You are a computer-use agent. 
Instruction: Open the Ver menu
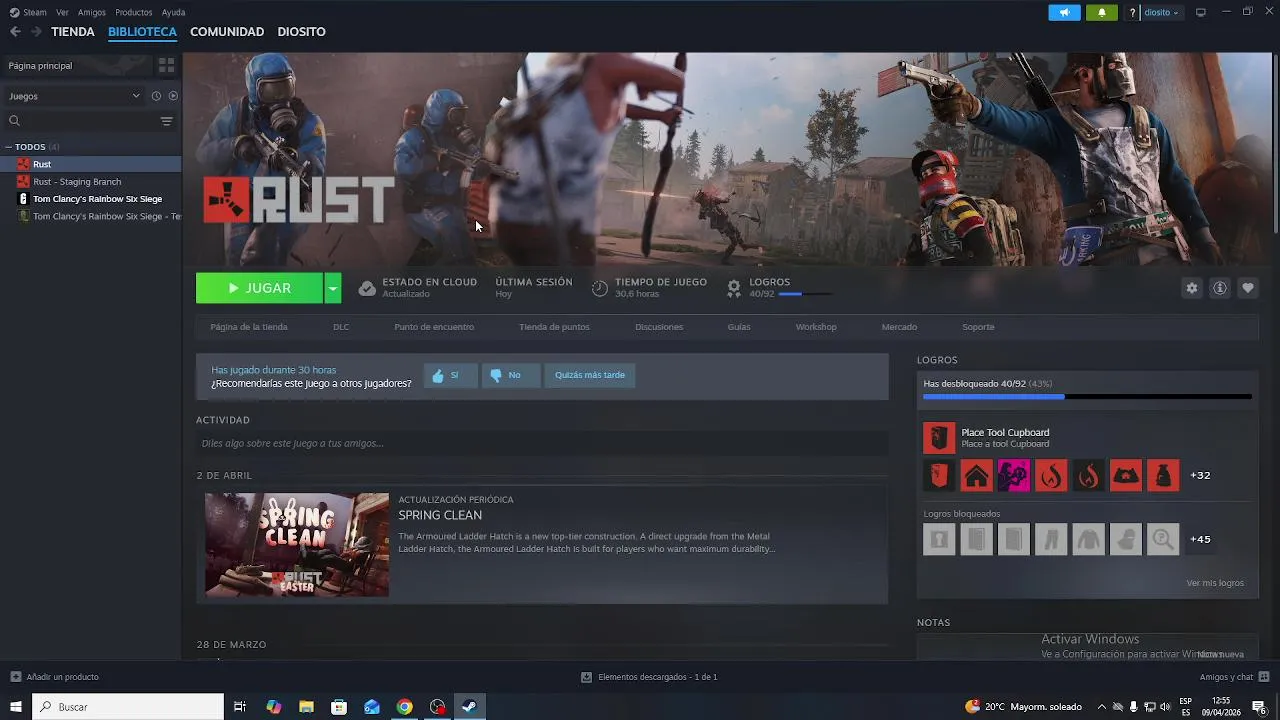pyautogui.click(x=62, y=12)
